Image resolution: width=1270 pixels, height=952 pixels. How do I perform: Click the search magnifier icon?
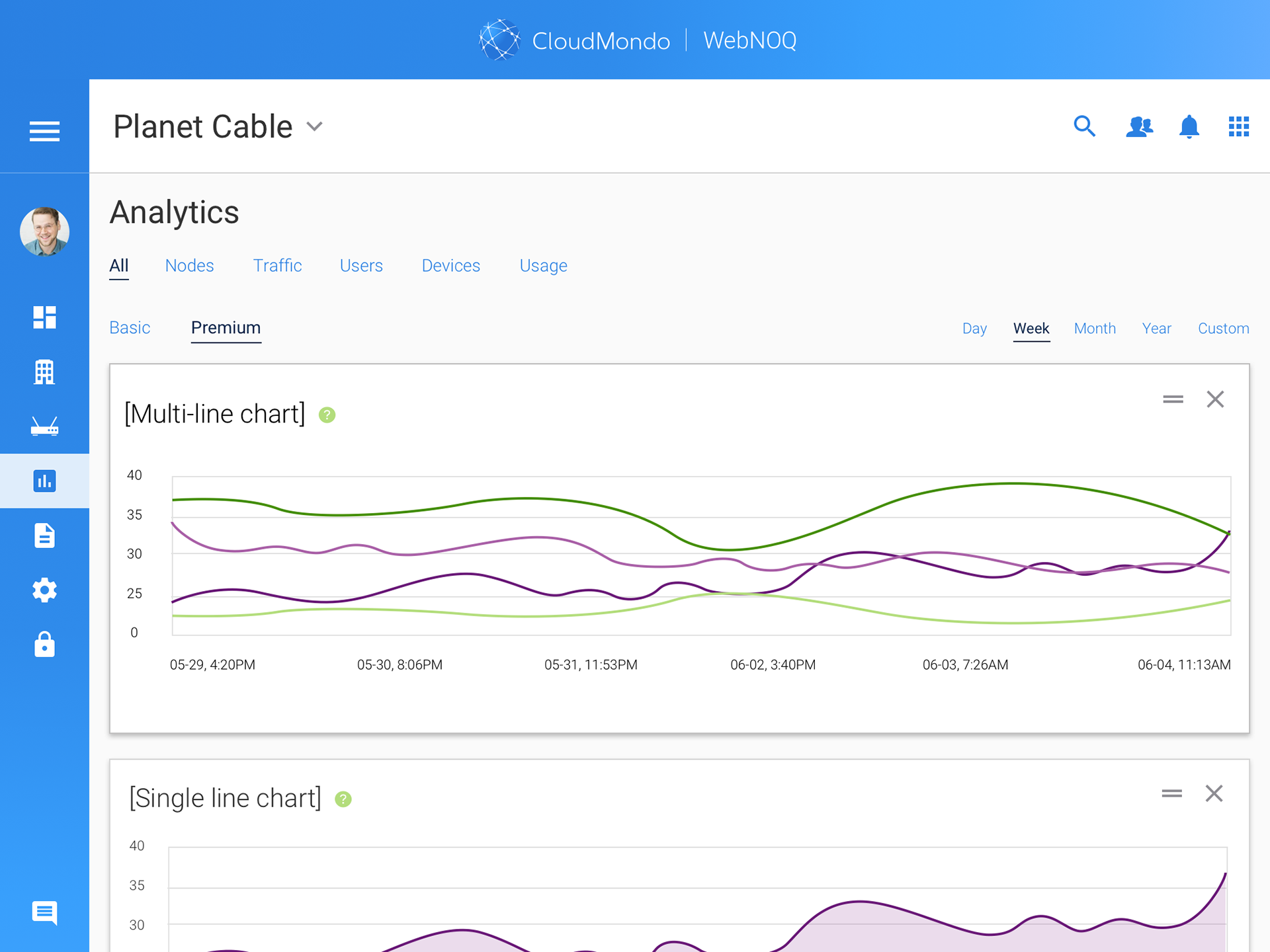point(1084,126)
